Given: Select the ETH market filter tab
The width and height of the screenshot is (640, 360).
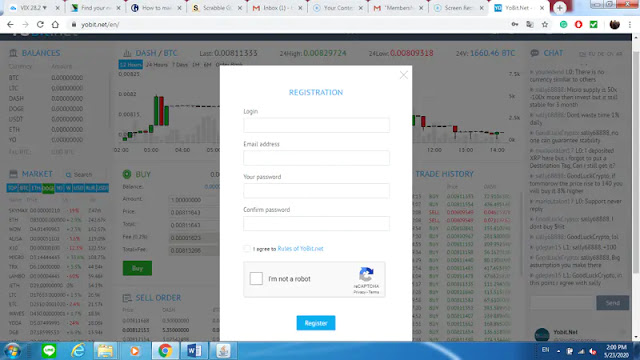Looking at the screenshot, I should (x=36, y=188).
